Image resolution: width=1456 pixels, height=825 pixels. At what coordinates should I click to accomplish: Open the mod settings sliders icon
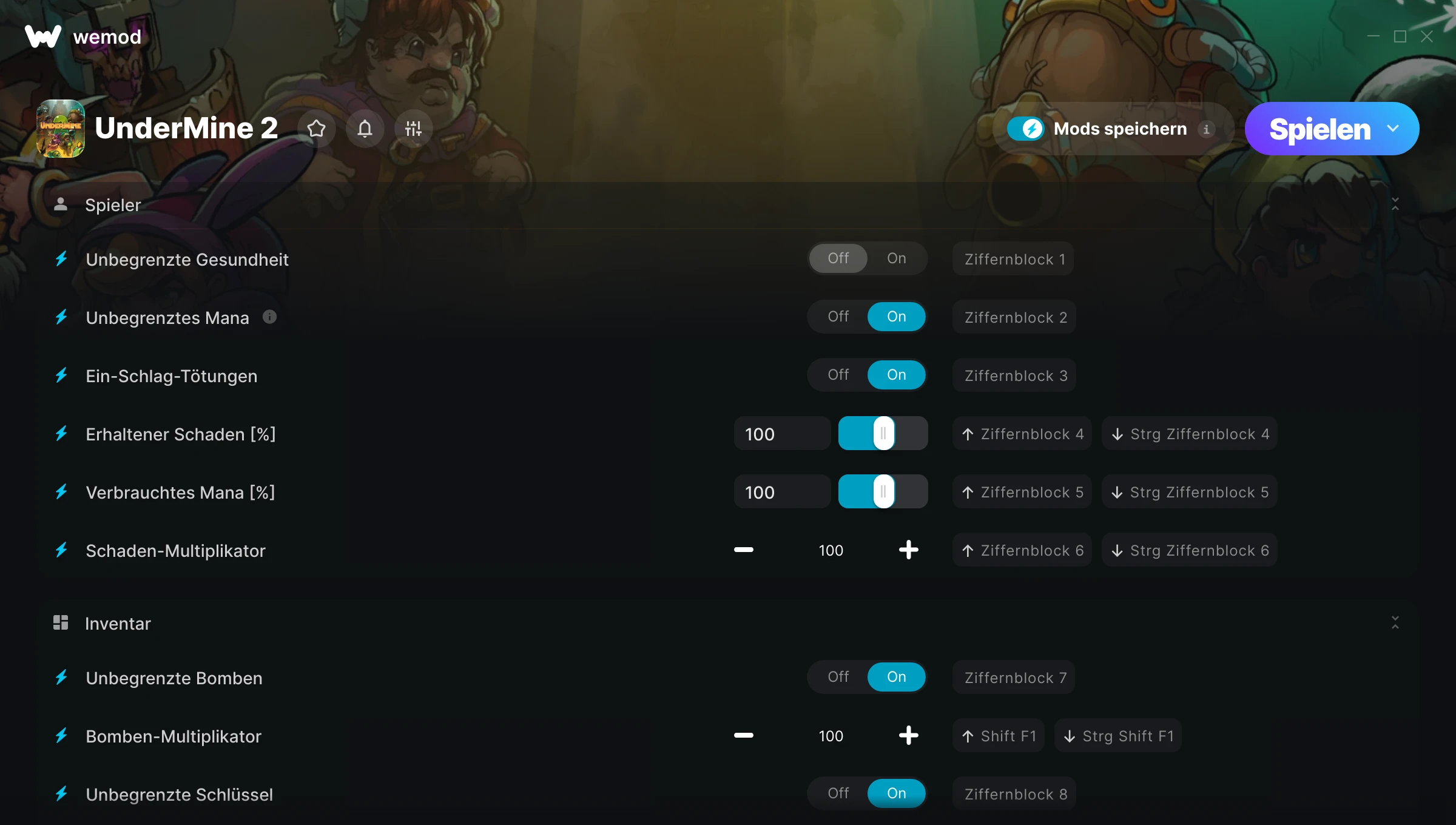click(413, 129)
